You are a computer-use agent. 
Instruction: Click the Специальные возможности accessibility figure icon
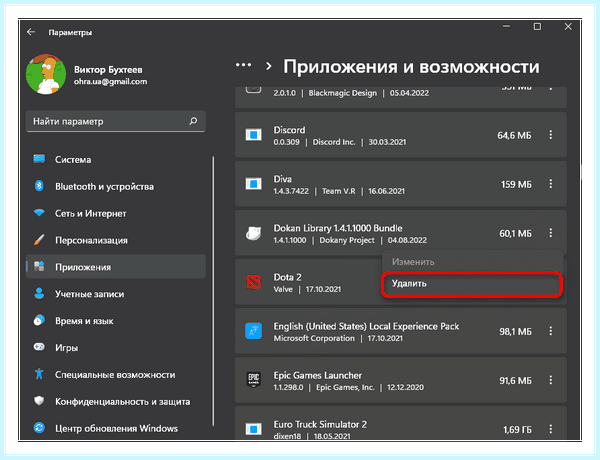[39, 374]
